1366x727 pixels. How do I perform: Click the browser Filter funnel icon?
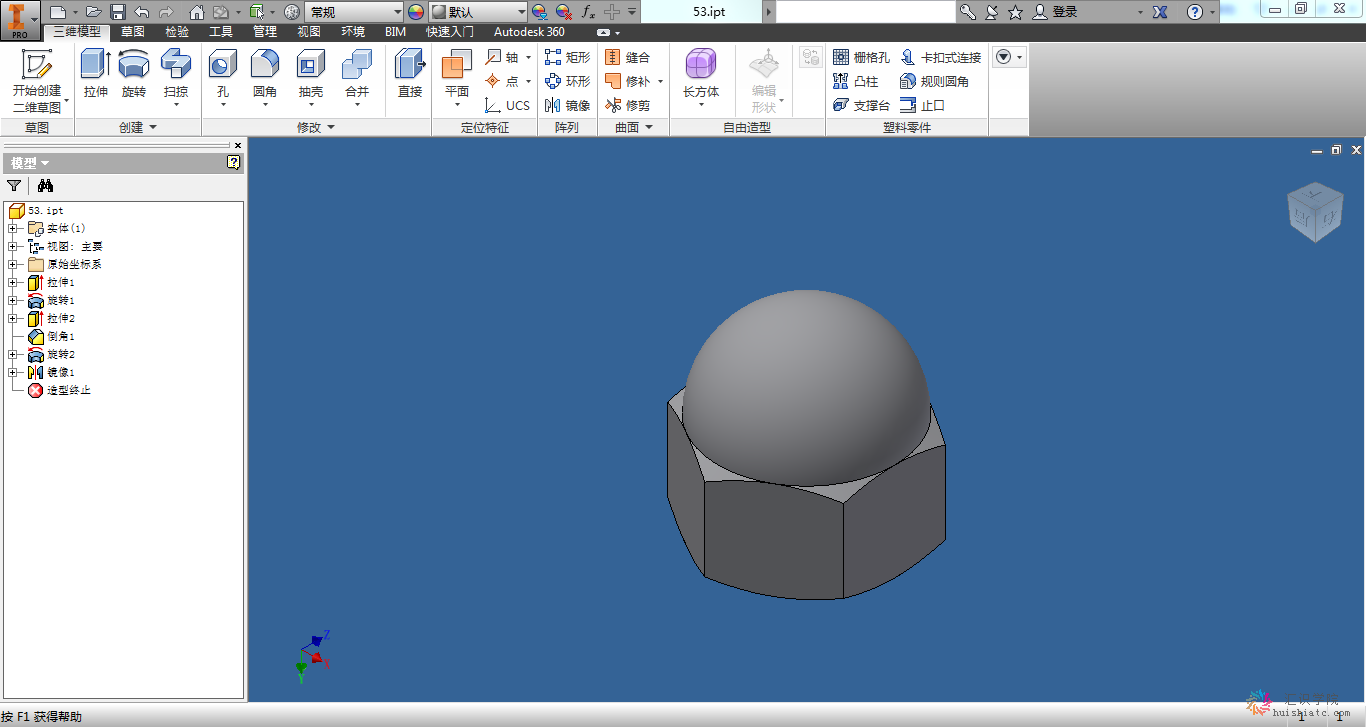pos(14,185)
